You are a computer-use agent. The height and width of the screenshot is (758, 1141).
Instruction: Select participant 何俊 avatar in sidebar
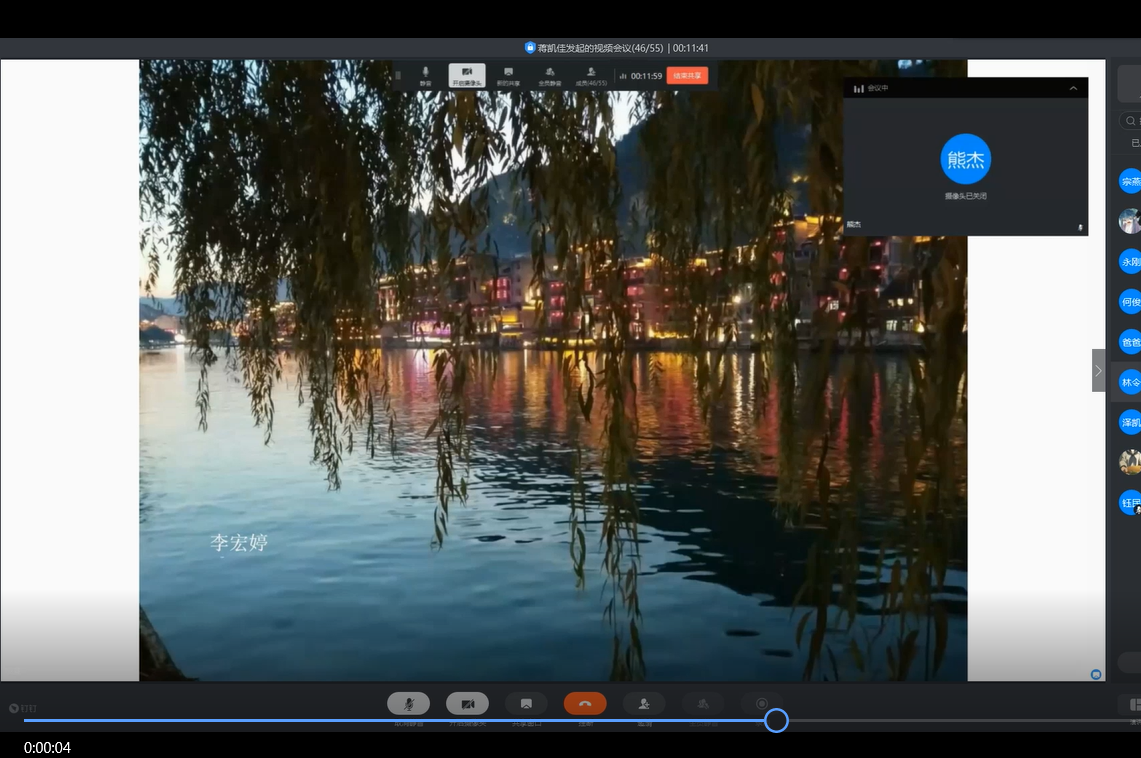(x=1130, y=301)
